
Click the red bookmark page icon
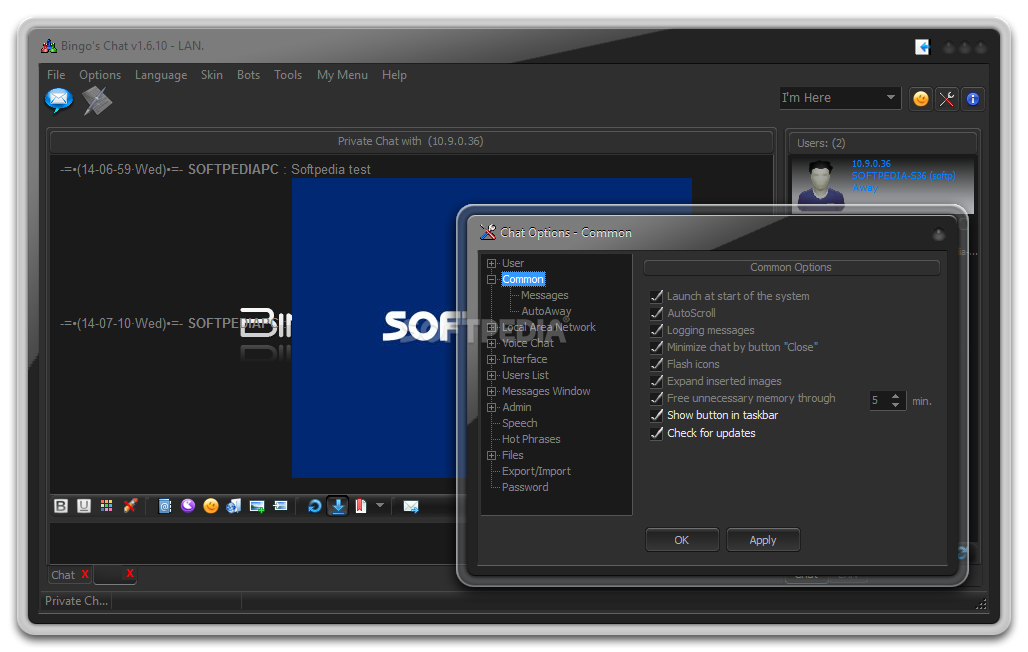coord(361,506)
